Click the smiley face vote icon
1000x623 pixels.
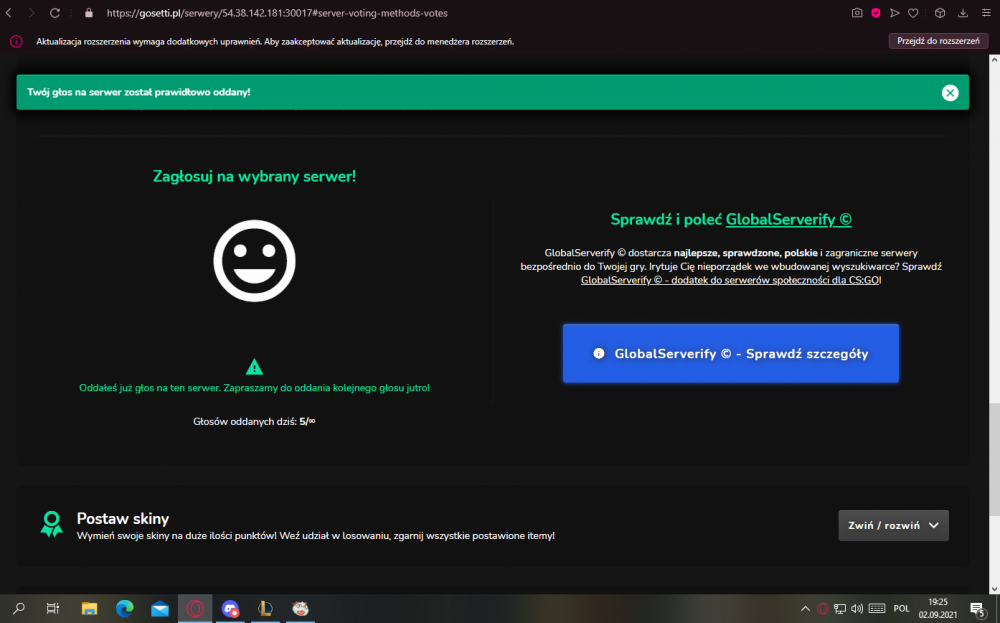pos(254,261)
